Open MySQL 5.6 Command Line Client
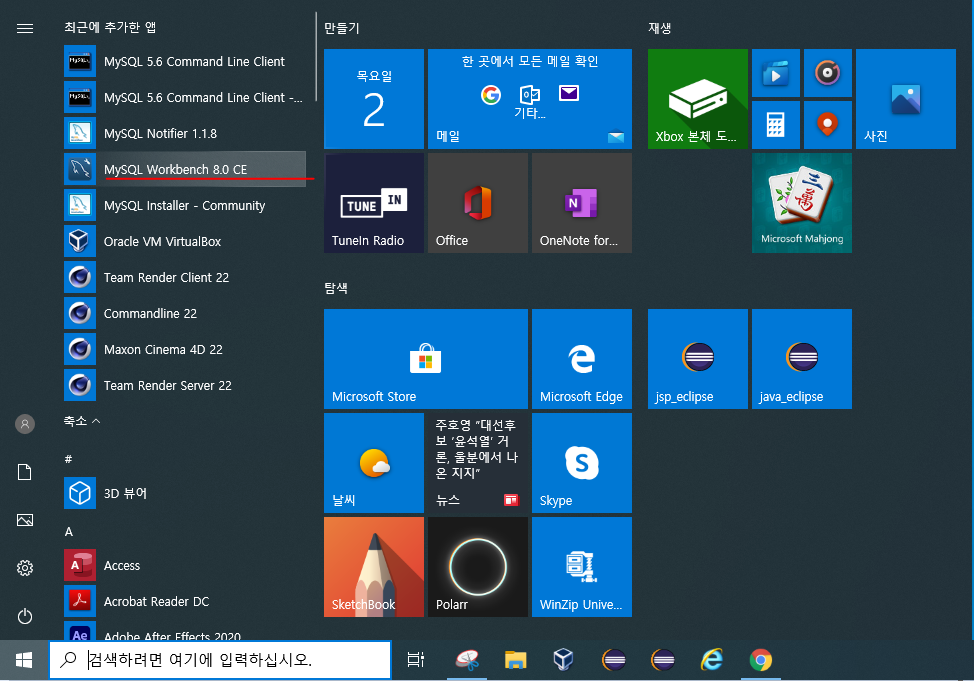Image resolution: width=974 pixels, height=681 pixels. coord(184,62)
